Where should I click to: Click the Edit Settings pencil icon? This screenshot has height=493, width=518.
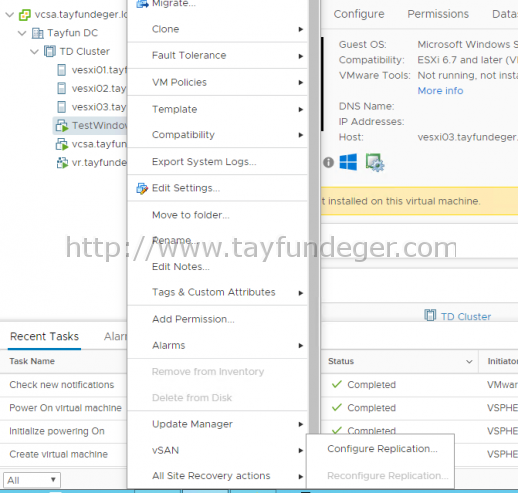tap(142, 189)
